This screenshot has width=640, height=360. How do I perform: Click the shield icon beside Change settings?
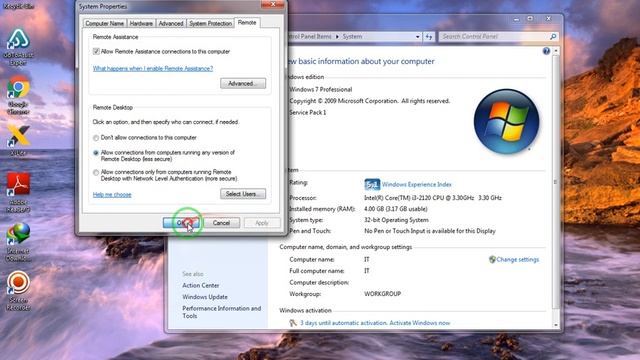(492, 260)
